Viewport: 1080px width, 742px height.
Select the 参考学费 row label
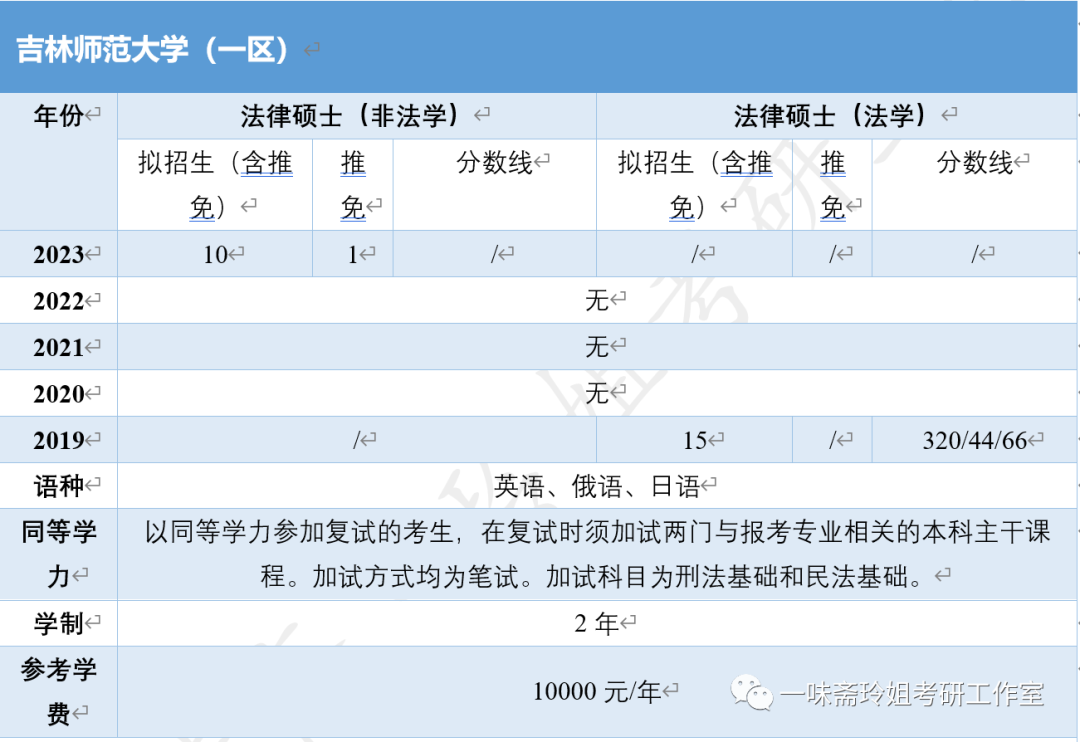tap(59, 692)
